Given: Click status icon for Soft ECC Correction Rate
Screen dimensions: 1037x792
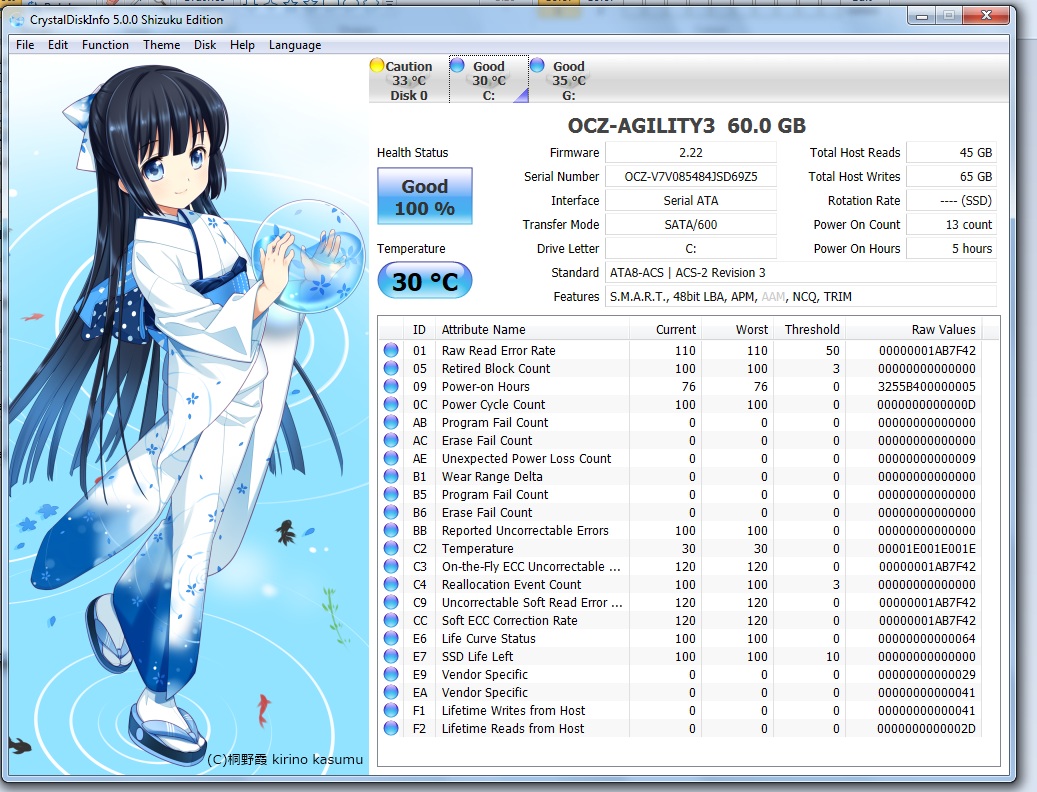Looking at the screenshot, I should 391,620.
